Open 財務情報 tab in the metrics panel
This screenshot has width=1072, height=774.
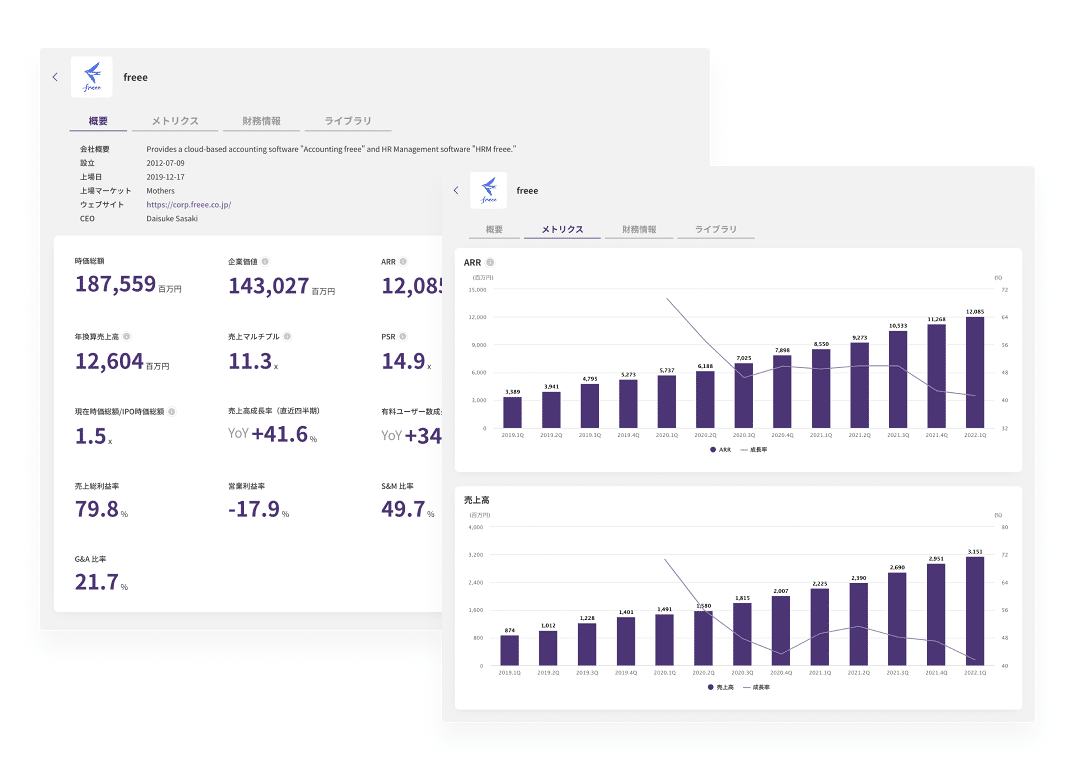pyautogui.click(x=639, y=230)
